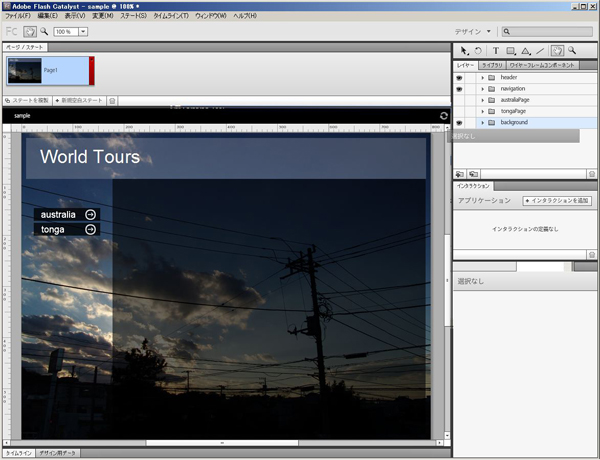The image size is (600, 460).
Task: Hide the navigation layer
Action: tap(459, 89)
